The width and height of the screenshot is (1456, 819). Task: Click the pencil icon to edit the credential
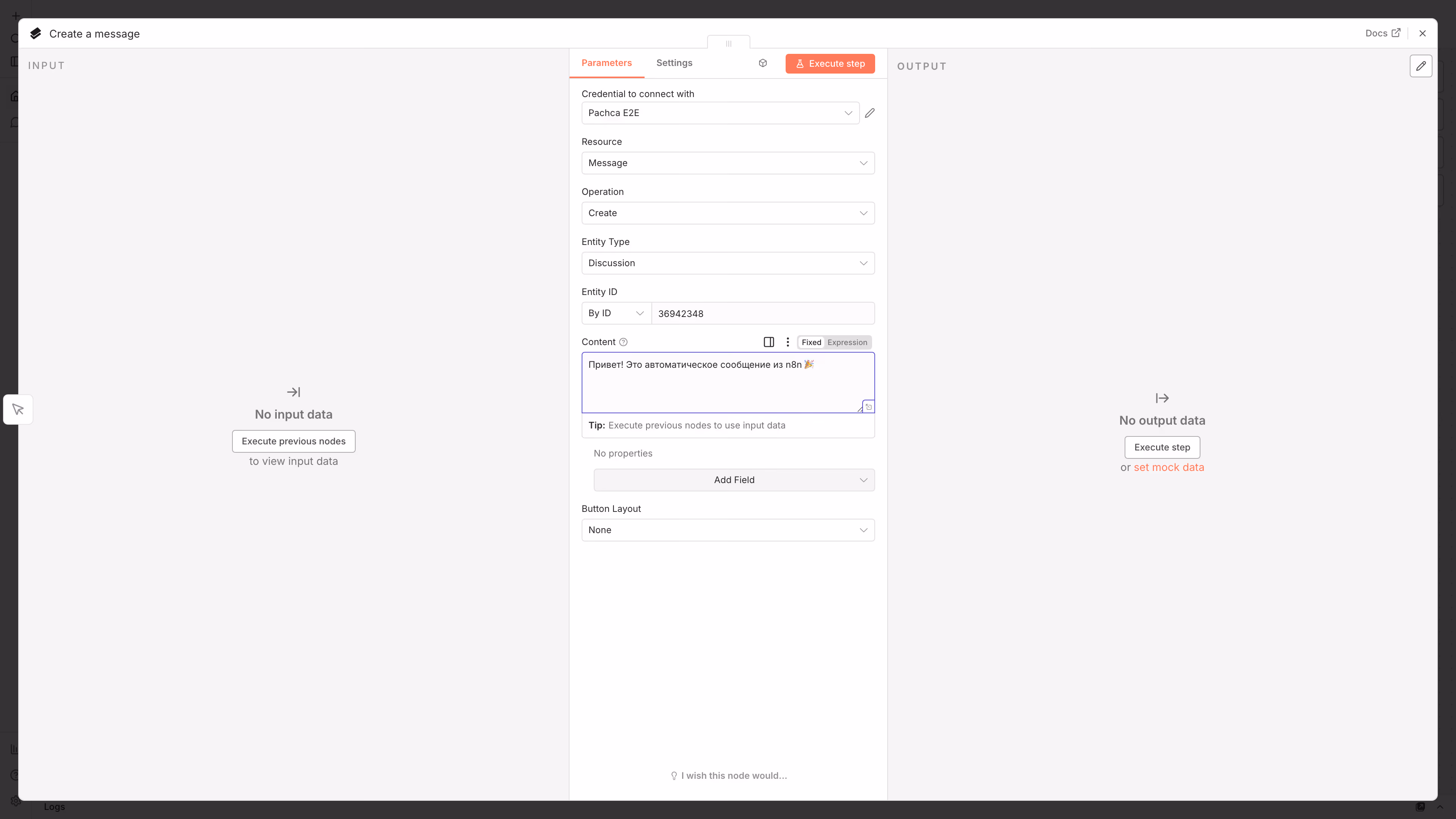pos(870,113)
